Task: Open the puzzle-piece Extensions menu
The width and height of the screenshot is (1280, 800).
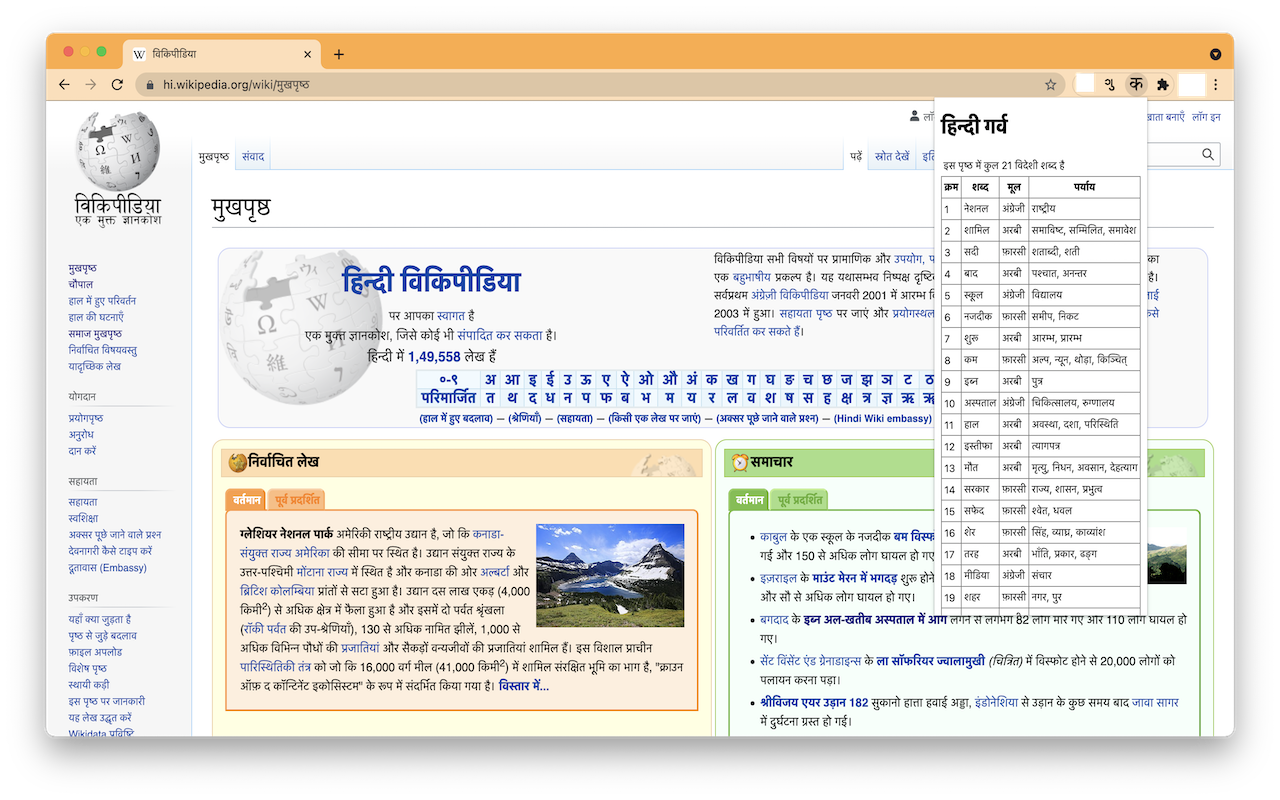Action: click(1163, 85)
